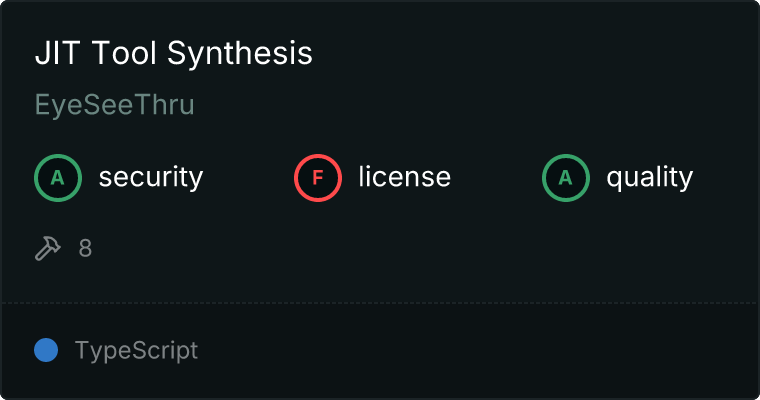Viewport: 760px width, 400px height.
Task: Click empty card space right of tool count
Action: point(400,248)
